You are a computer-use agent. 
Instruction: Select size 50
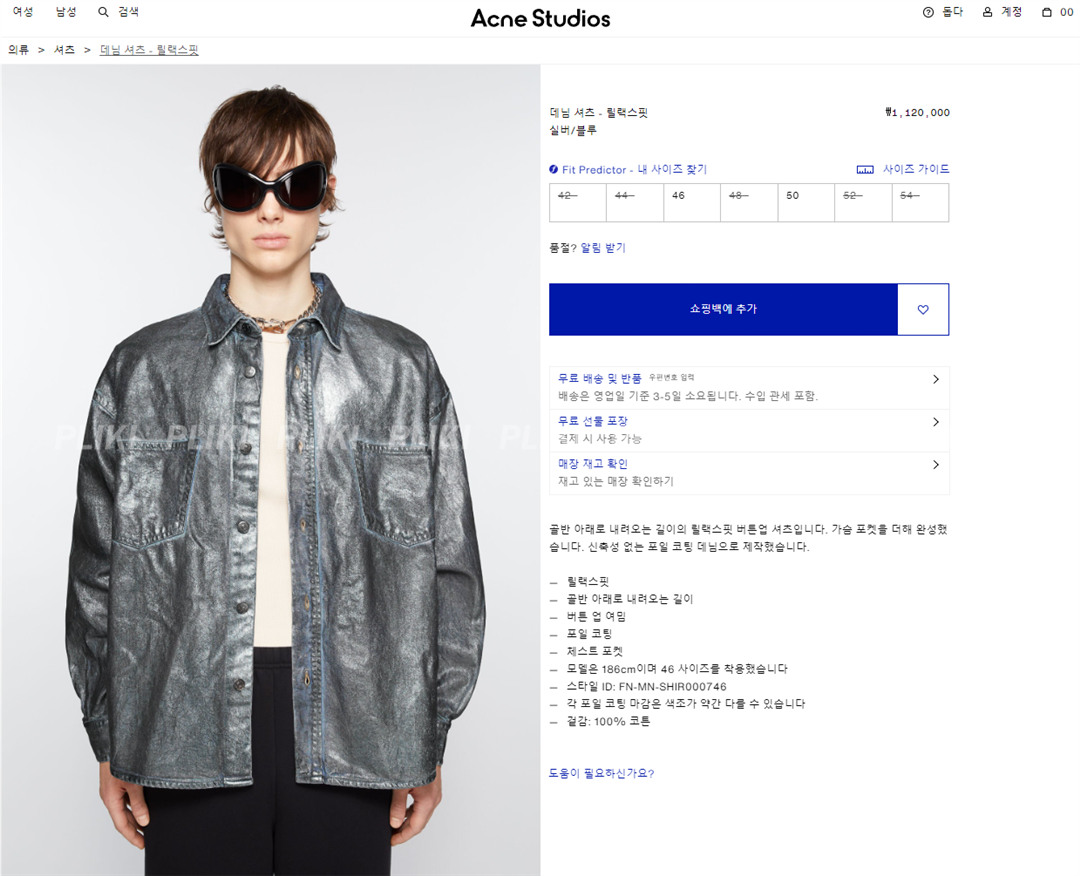click(x=806, y=202)
